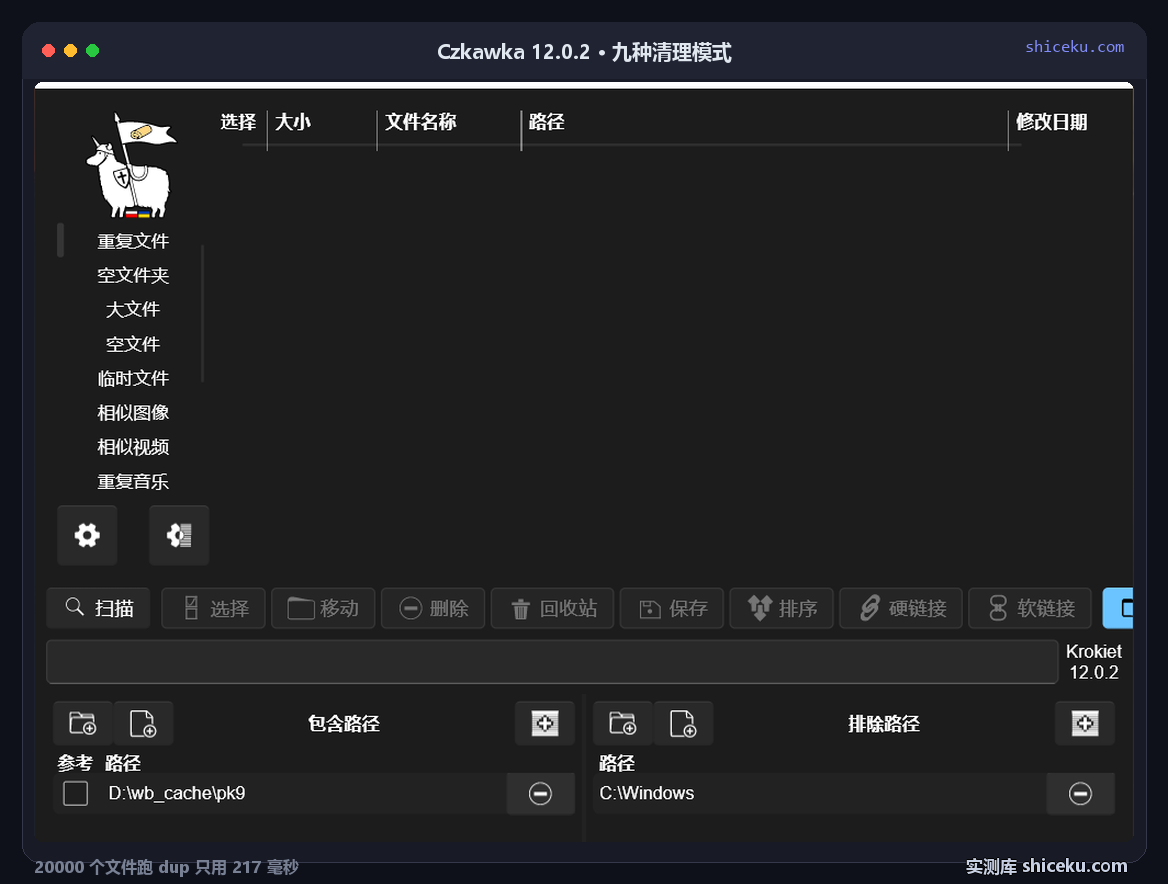Add file icon in included paths
The width and height of the screenshot is (1168, 884).
(143, 723)
